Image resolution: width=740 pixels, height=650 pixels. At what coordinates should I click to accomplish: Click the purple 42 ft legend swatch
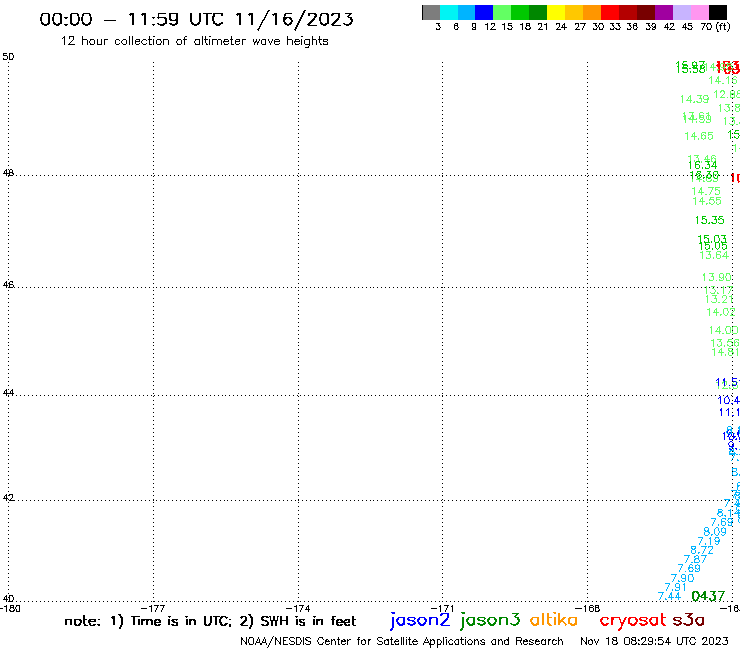tap(664, 12)
